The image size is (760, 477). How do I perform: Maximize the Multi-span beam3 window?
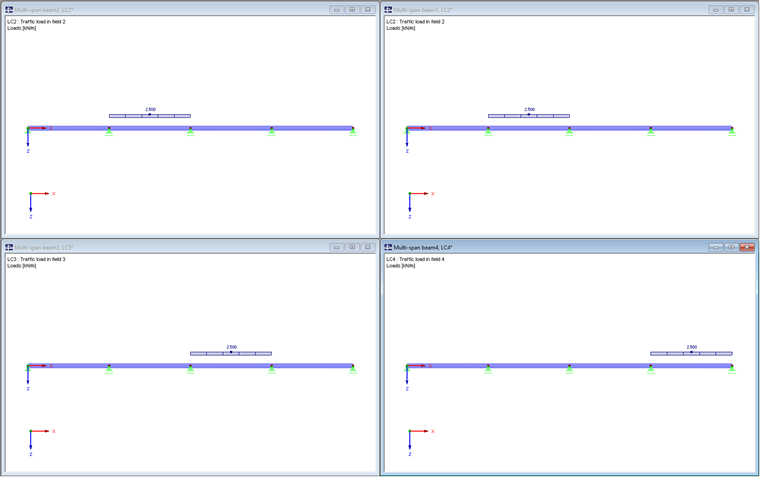[x=352, y=247]
